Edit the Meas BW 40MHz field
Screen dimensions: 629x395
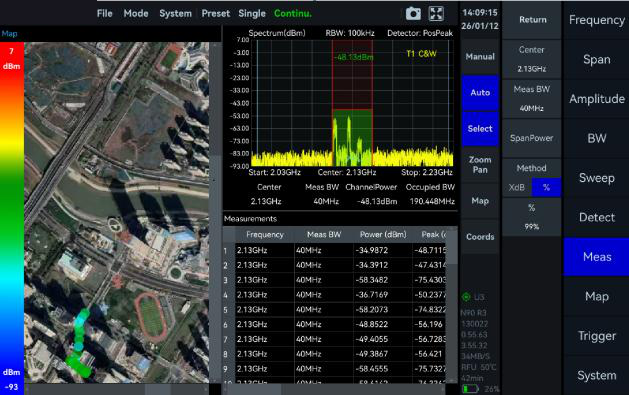532,99
